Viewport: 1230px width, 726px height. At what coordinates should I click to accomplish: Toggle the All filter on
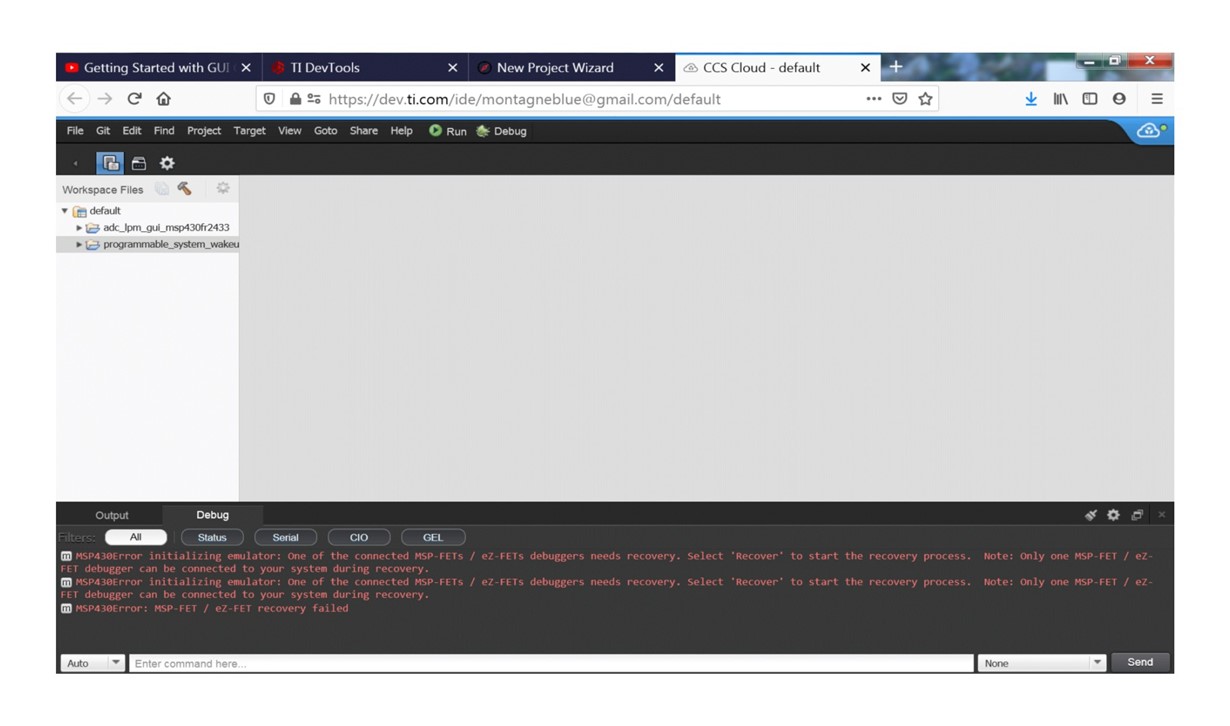coord(136,537)
